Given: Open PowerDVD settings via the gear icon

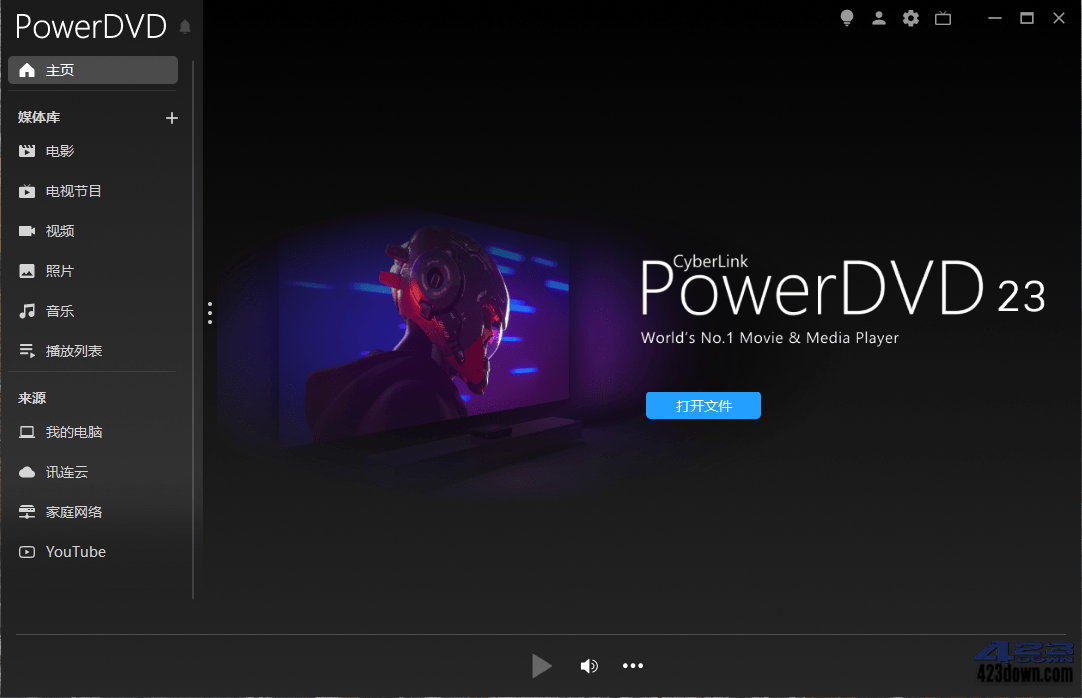Looking at the screenshot, I should 911,18.
